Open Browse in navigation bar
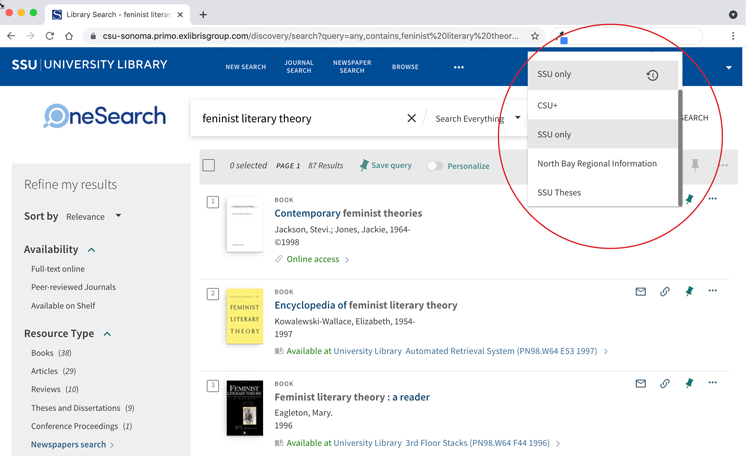 [405, 67]
